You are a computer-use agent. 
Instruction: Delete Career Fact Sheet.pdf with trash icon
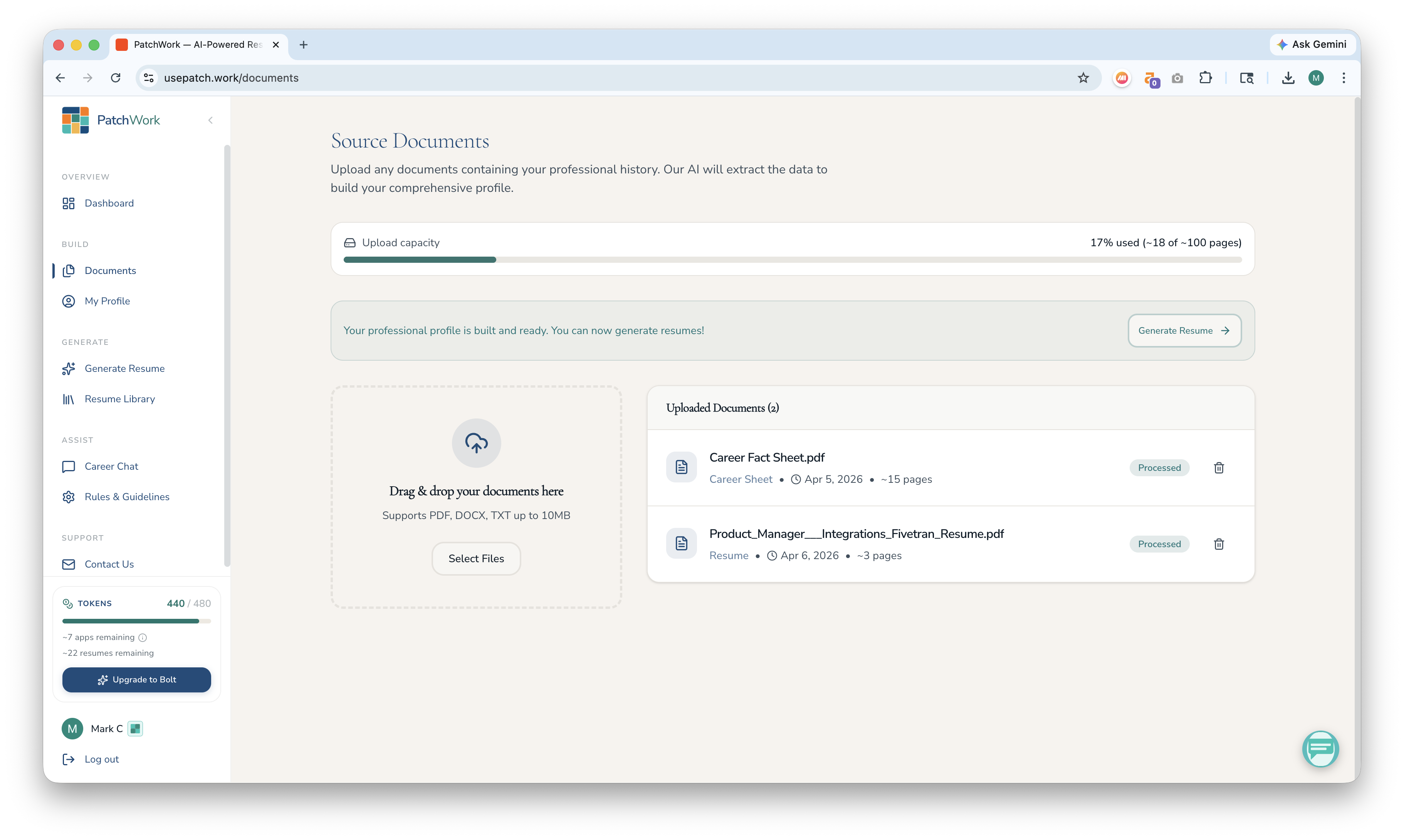coord(1218,467)
